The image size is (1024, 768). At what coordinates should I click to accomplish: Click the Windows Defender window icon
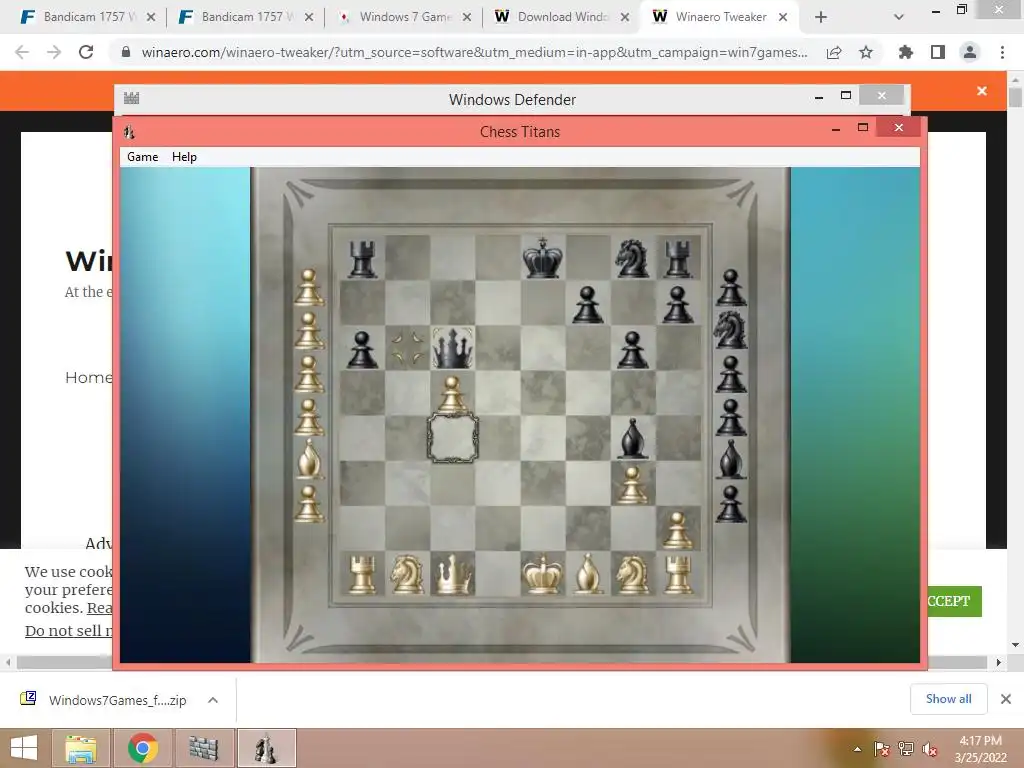pyautogui.click(x=131, y=99)
